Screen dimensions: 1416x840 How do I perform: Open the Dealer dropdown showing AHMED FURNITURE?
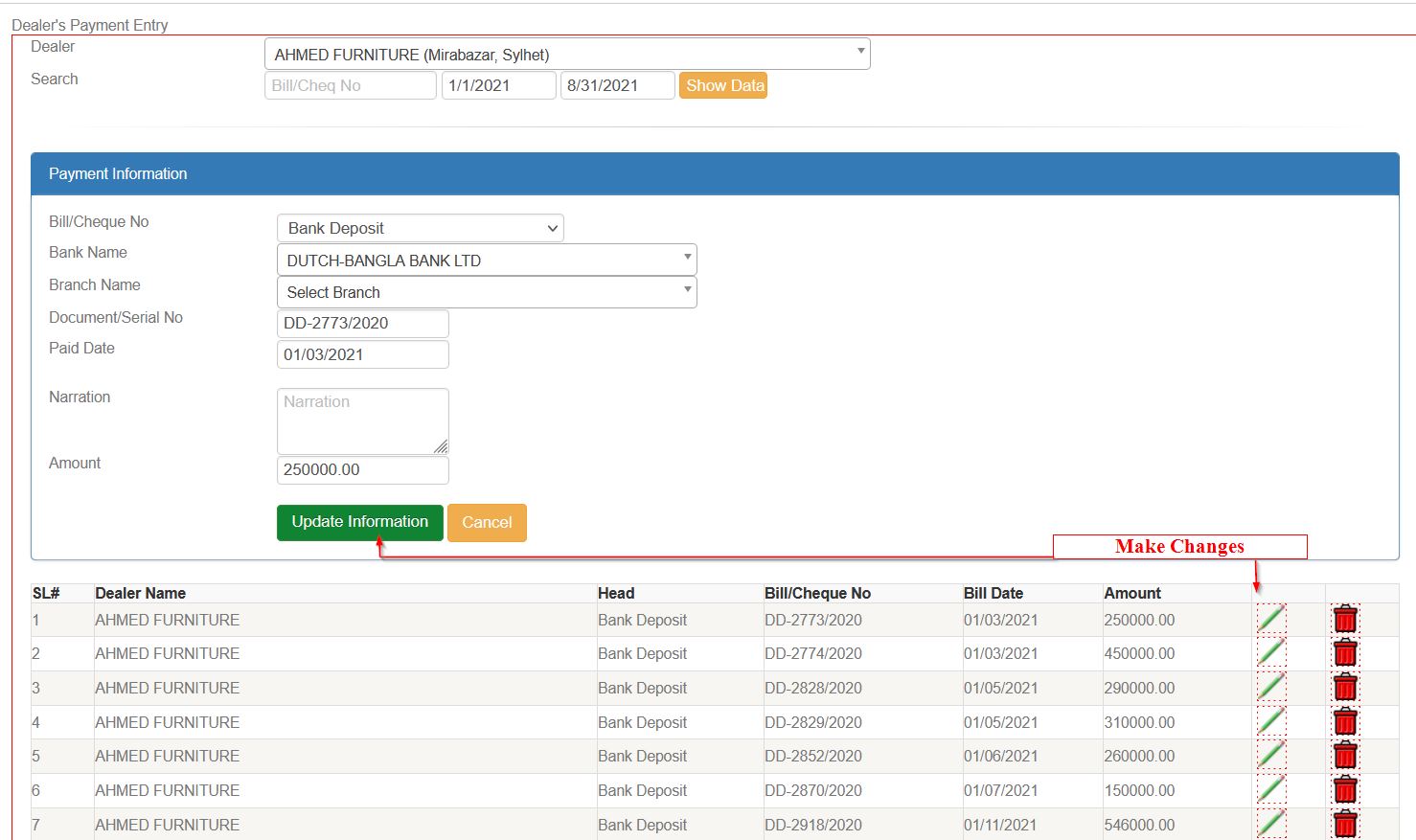coord(567,54)
